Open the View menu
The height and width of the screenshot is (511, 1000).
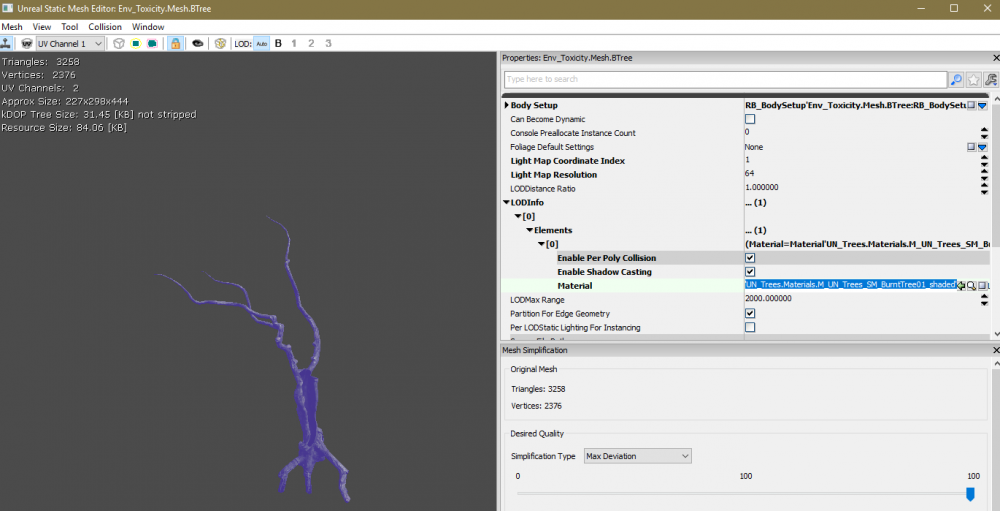pyautogui.click(x=41, y=27)
